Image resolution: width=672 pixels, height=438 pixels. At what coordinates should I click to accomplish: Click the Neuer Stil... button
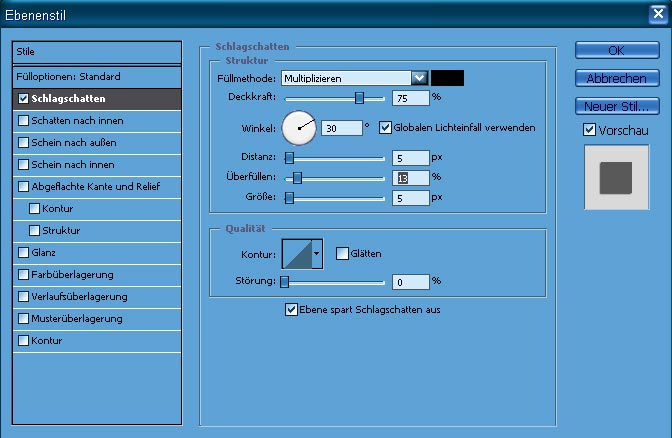[615, 105]
